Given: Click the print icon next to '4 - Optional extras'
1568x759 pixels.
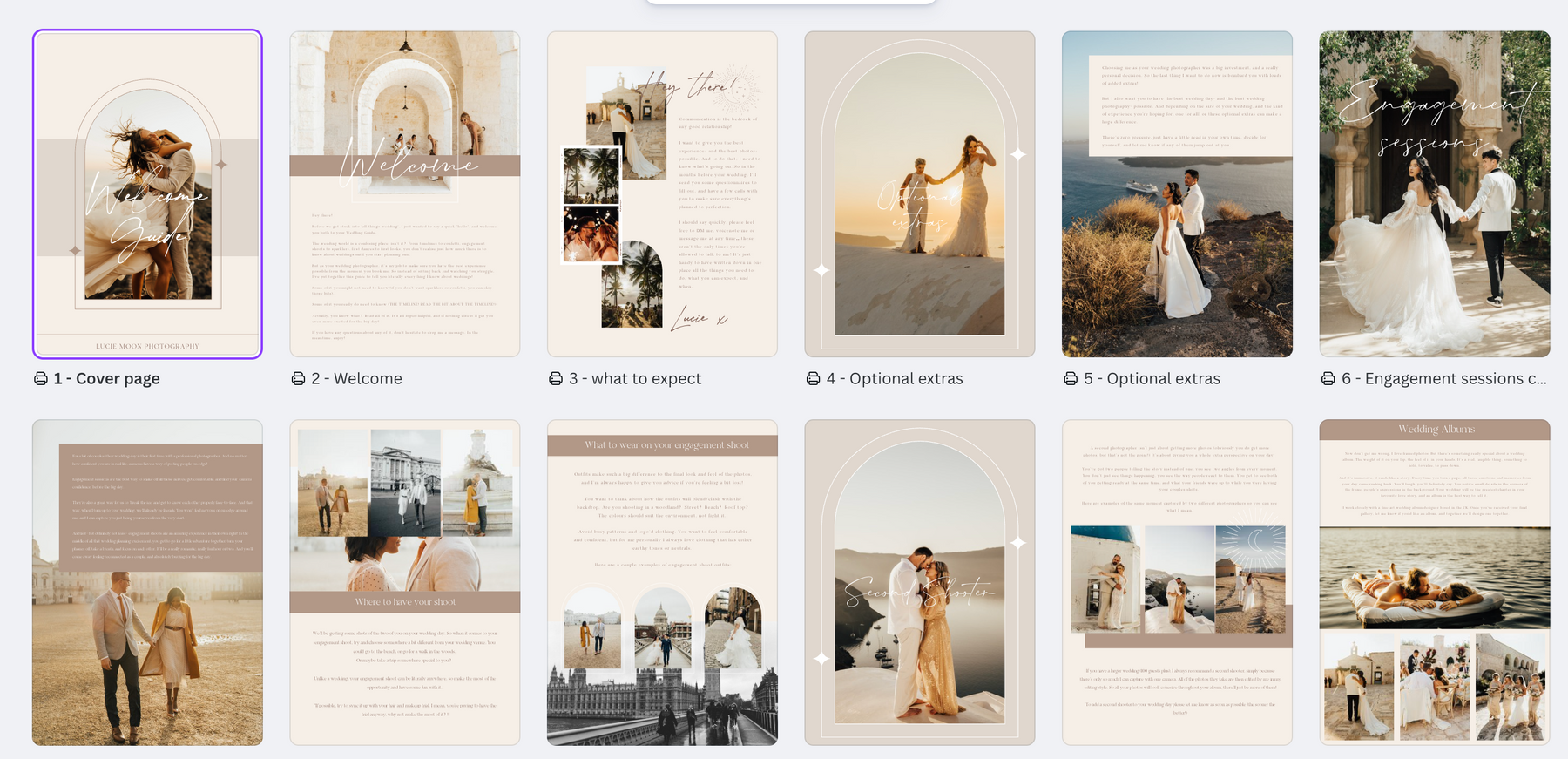Looking at the screenshot, I should tap(813, 379).
